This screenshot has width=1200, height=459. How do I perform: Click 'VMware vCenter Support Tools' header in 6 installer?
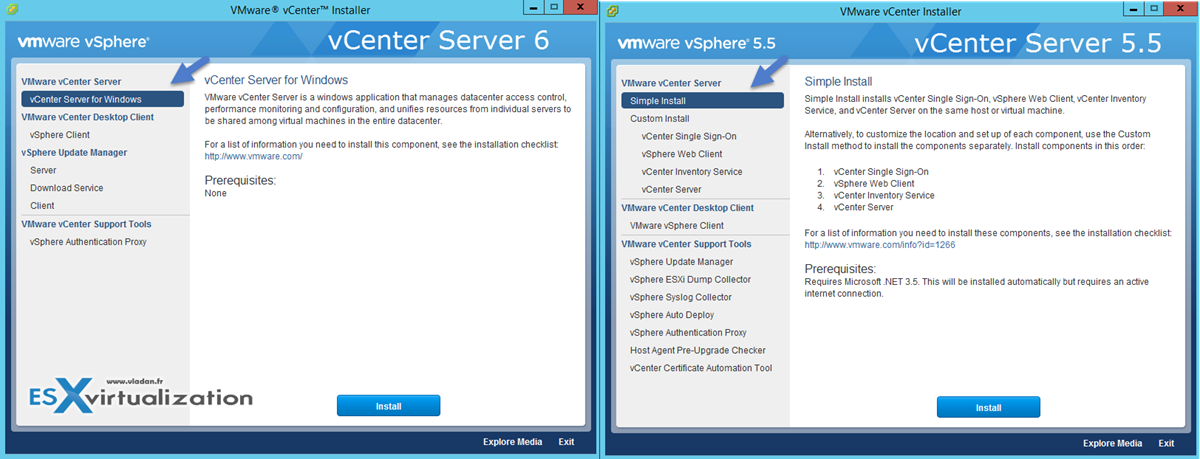86,224
